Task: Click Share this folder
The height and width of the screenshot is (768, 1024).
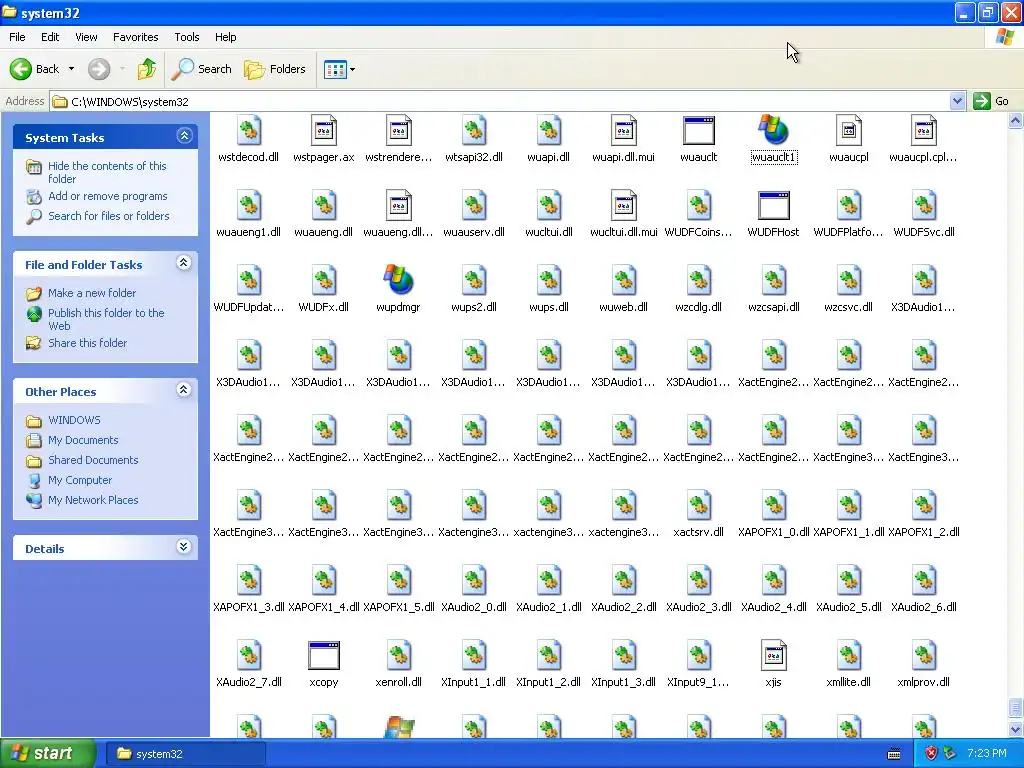Action: coord(88,343)
